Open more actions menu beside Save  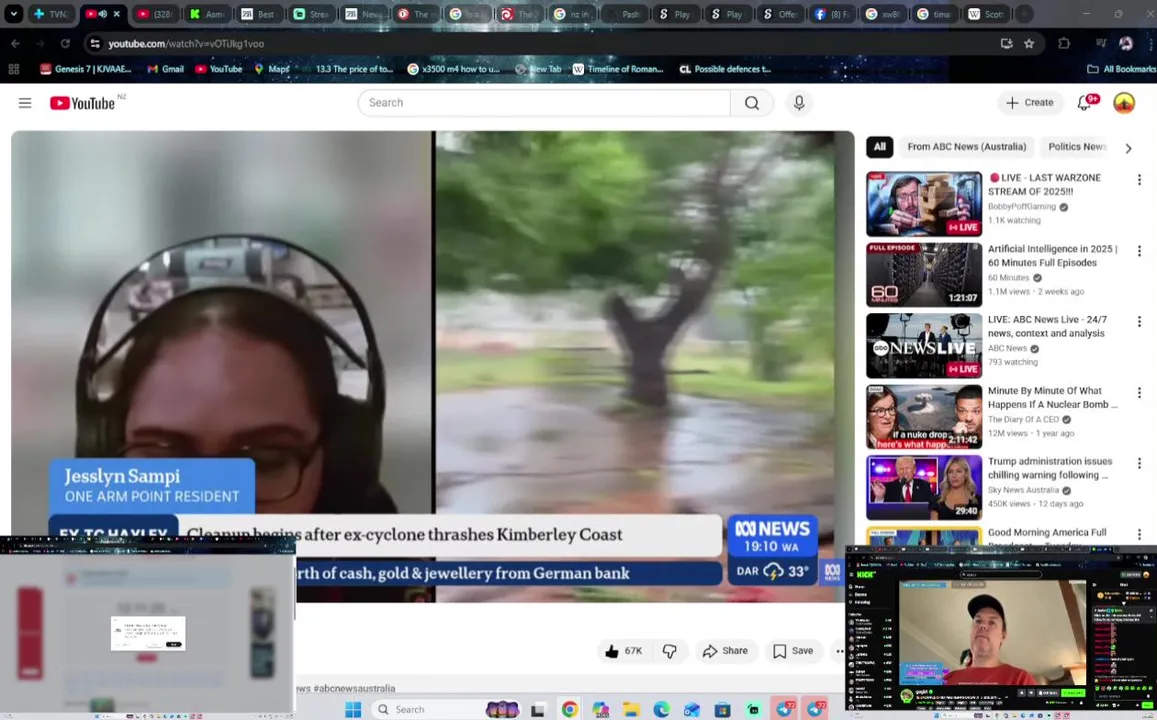pos(839,651)
